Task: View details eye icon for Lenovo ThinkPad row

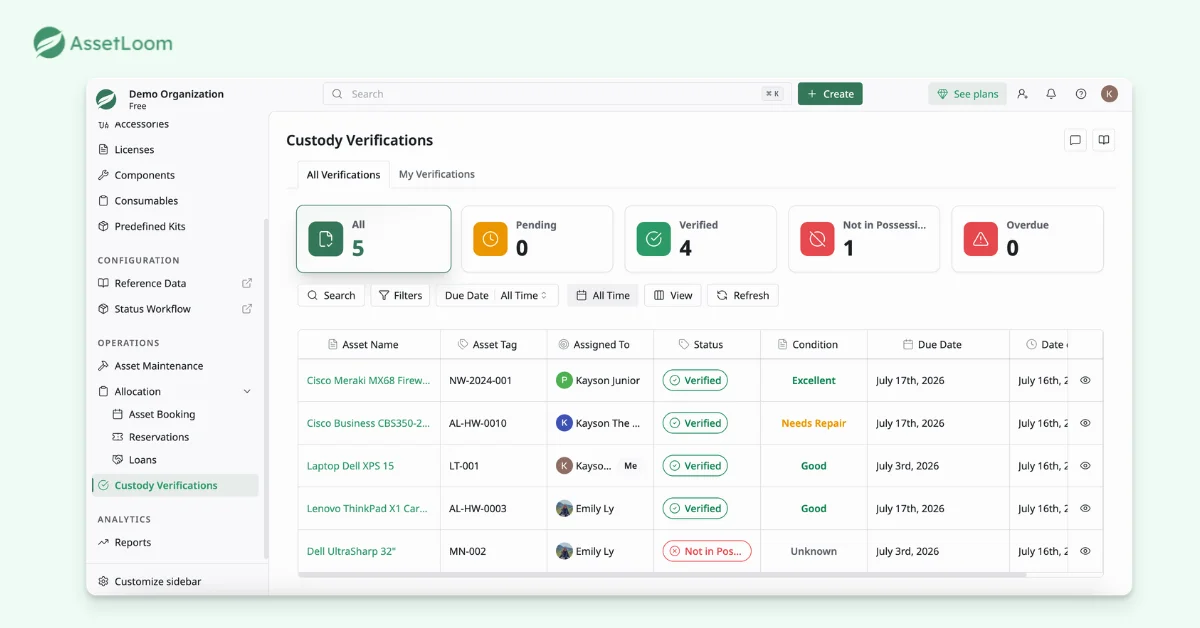Action: tap(1085, 508)
